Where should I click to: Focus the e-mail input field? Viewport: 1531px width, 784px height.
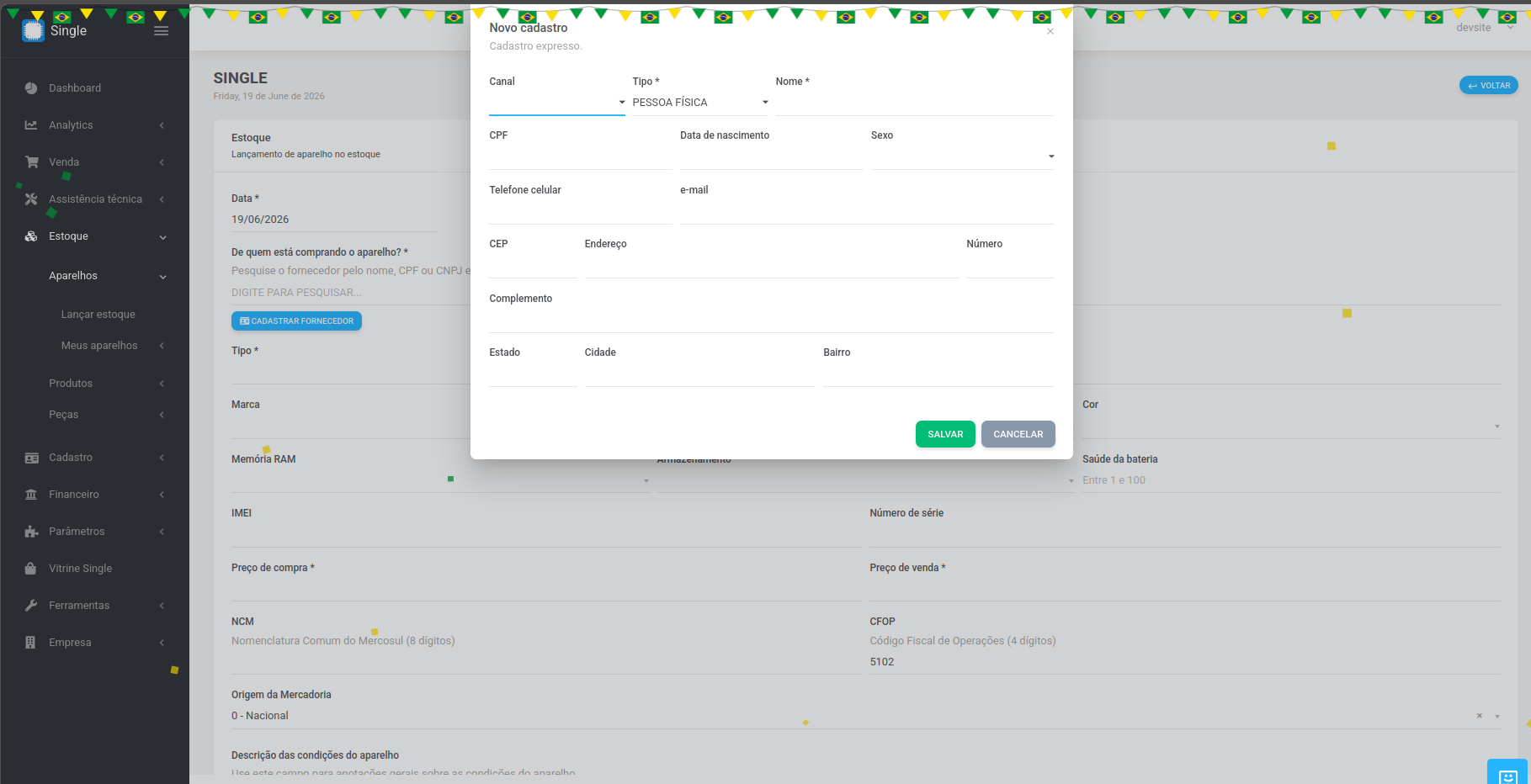pos(867,211)
